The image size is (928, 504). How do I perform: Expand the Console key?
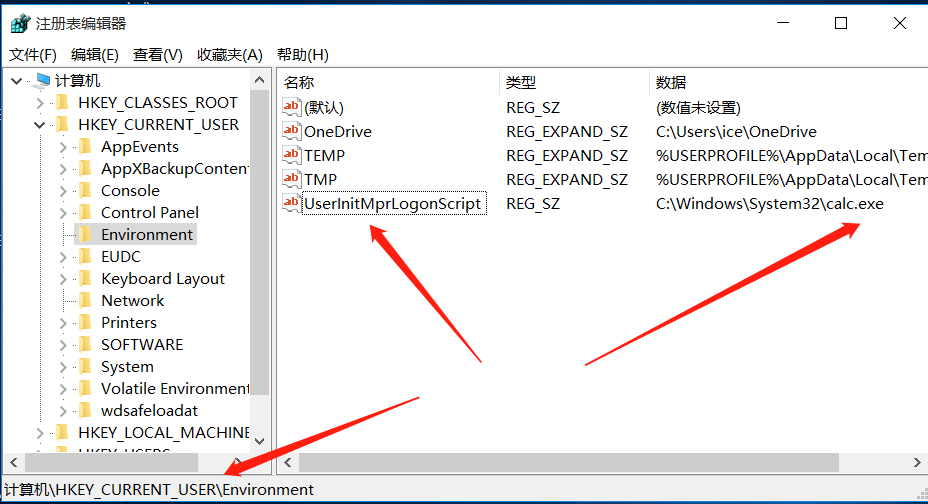tap(63, 191)
